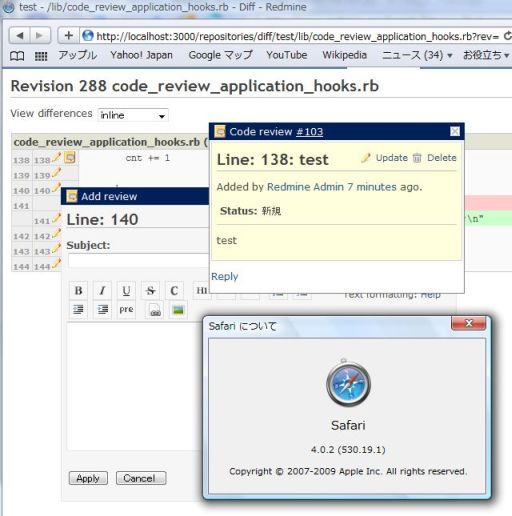The width and height of the screenshot is (512, 516).
Task: Click pencil icon on line 143
Action: click(x=56, y=248)
